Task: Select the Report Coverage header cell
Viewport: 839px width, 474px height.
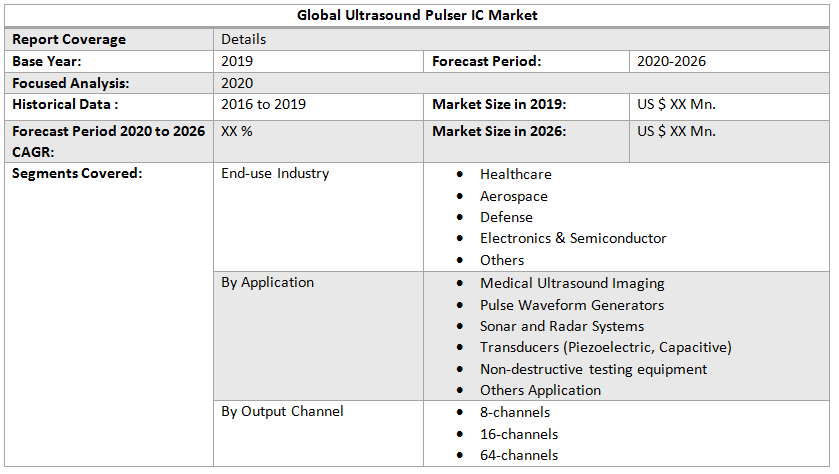Action: (x=69, y=39)
